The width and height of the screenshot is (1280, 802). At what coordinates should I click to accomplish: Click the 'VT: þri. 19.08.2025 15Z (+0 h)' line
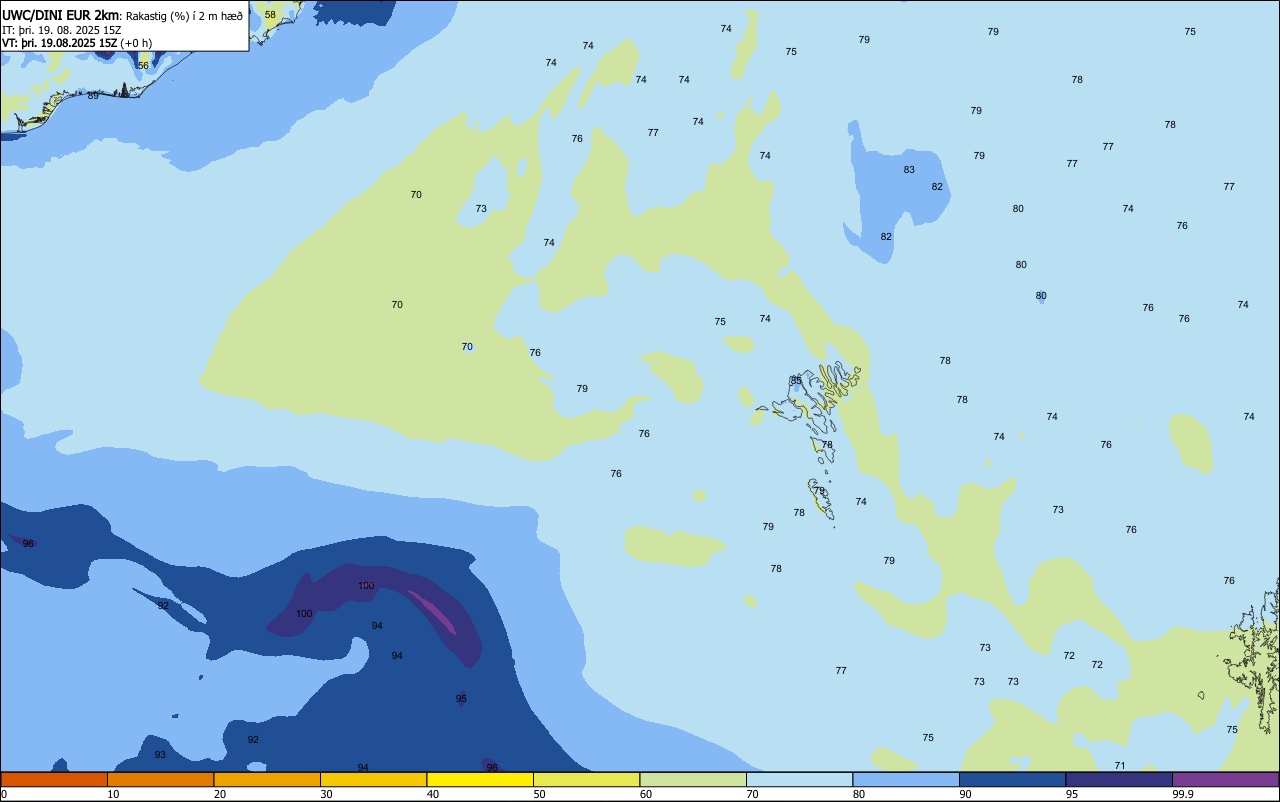[77, 43]
